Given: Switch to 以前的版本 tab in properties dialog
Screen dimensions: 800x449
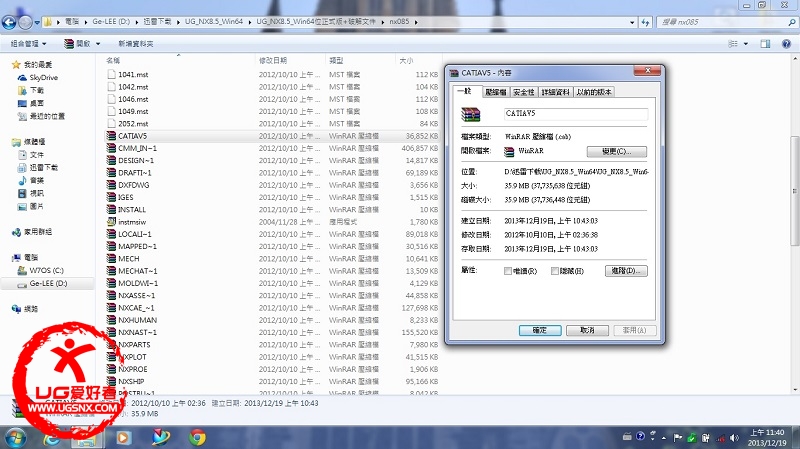Looking at the screenshot, I should tap(593, 92).
